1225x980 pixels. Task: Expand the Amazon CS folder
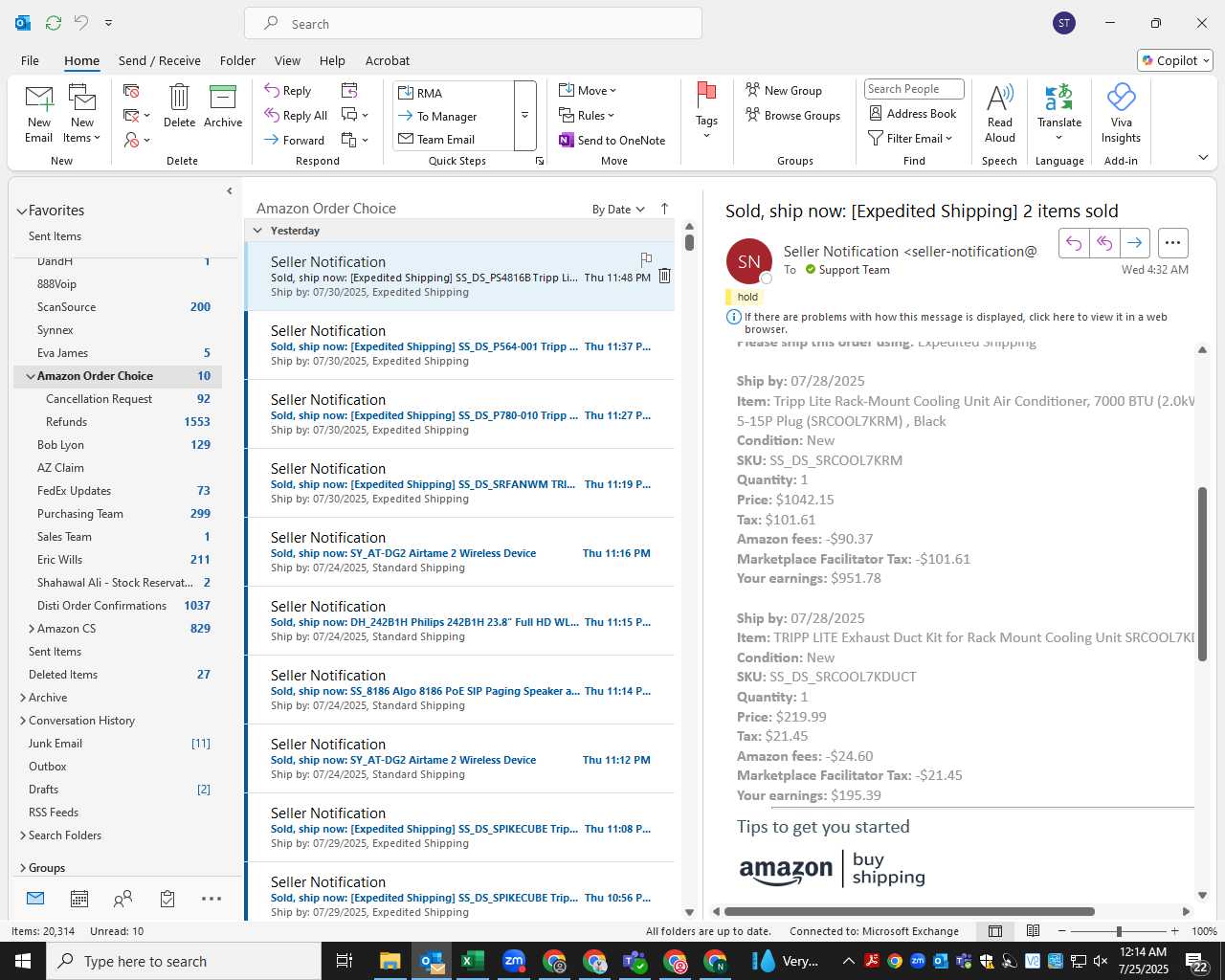click(x=32, y=629)
